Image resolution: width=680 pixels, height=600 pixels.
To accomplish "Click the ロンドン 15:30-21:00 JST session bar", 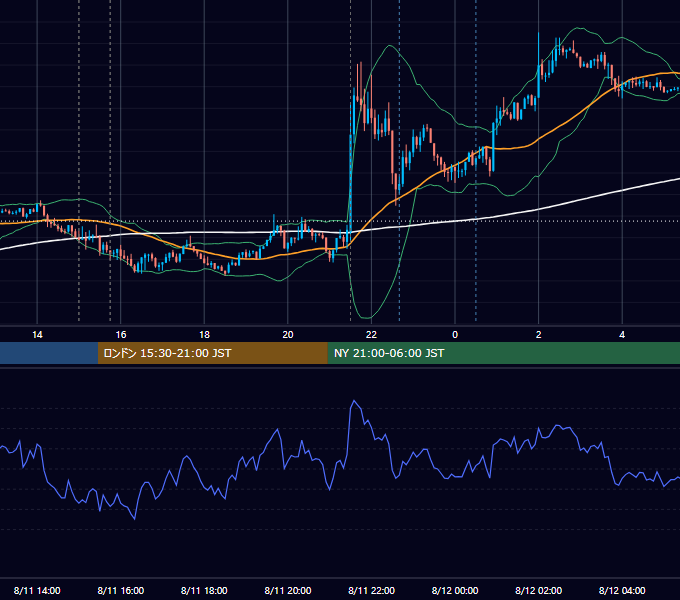I will (212, 353).
